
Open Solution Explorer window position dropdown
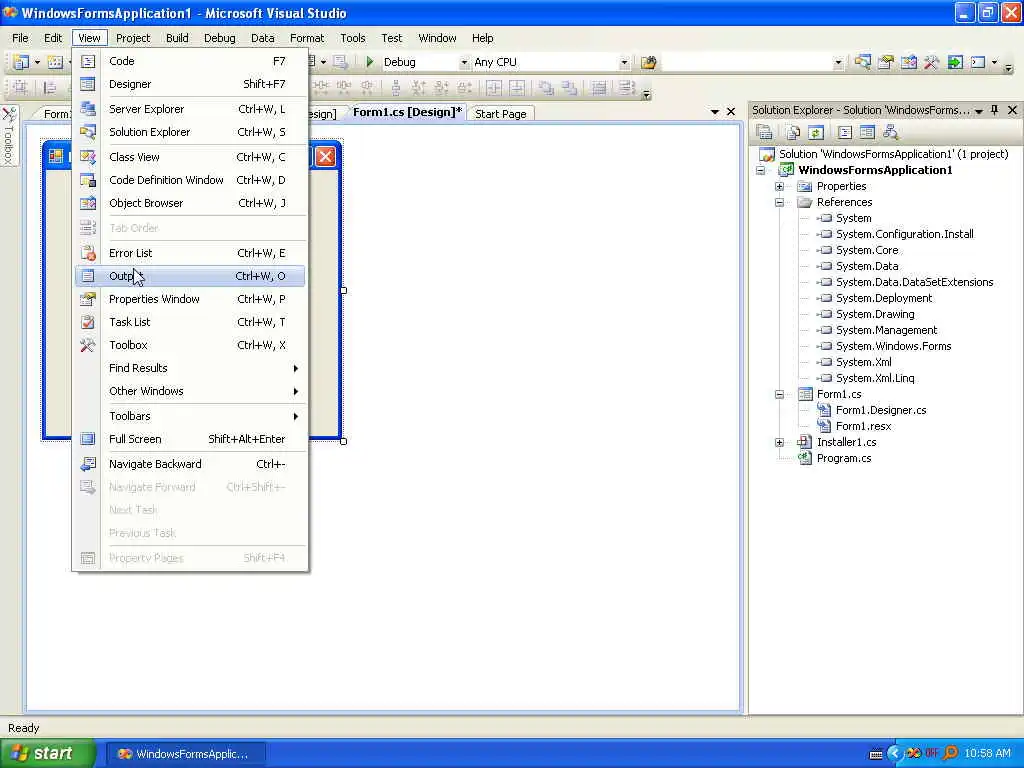click(x=978, y=111)
